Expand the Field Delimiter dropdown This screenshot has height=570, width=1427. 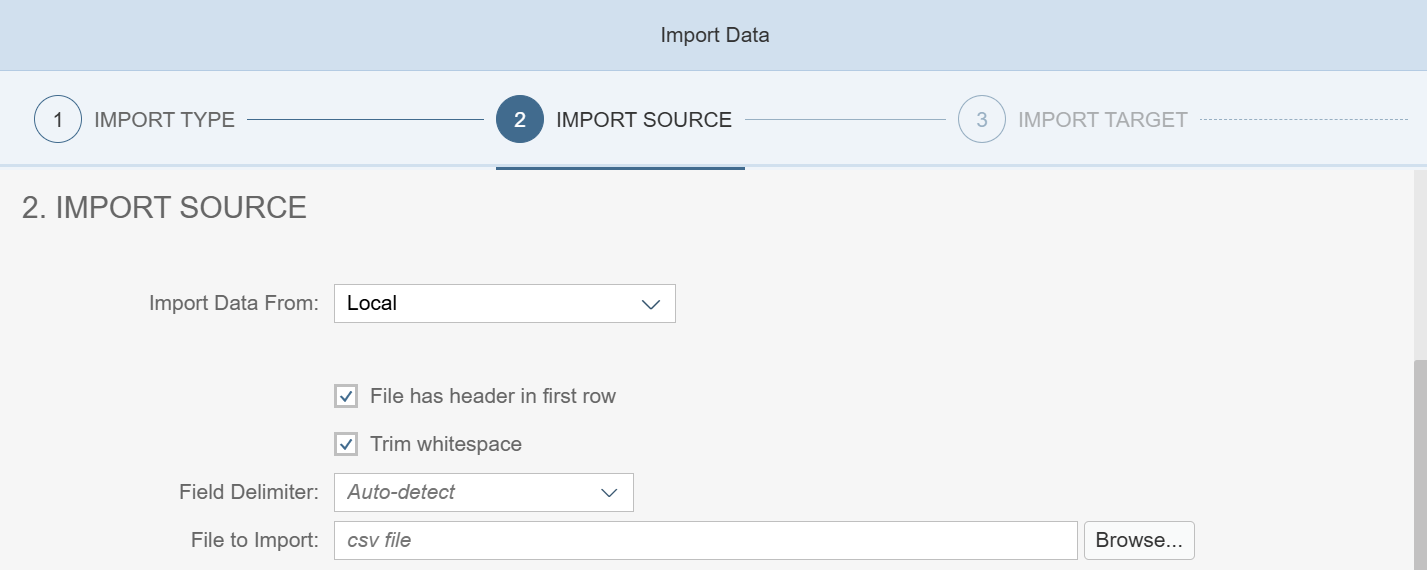pyautogui.click(x=483, y=492)
